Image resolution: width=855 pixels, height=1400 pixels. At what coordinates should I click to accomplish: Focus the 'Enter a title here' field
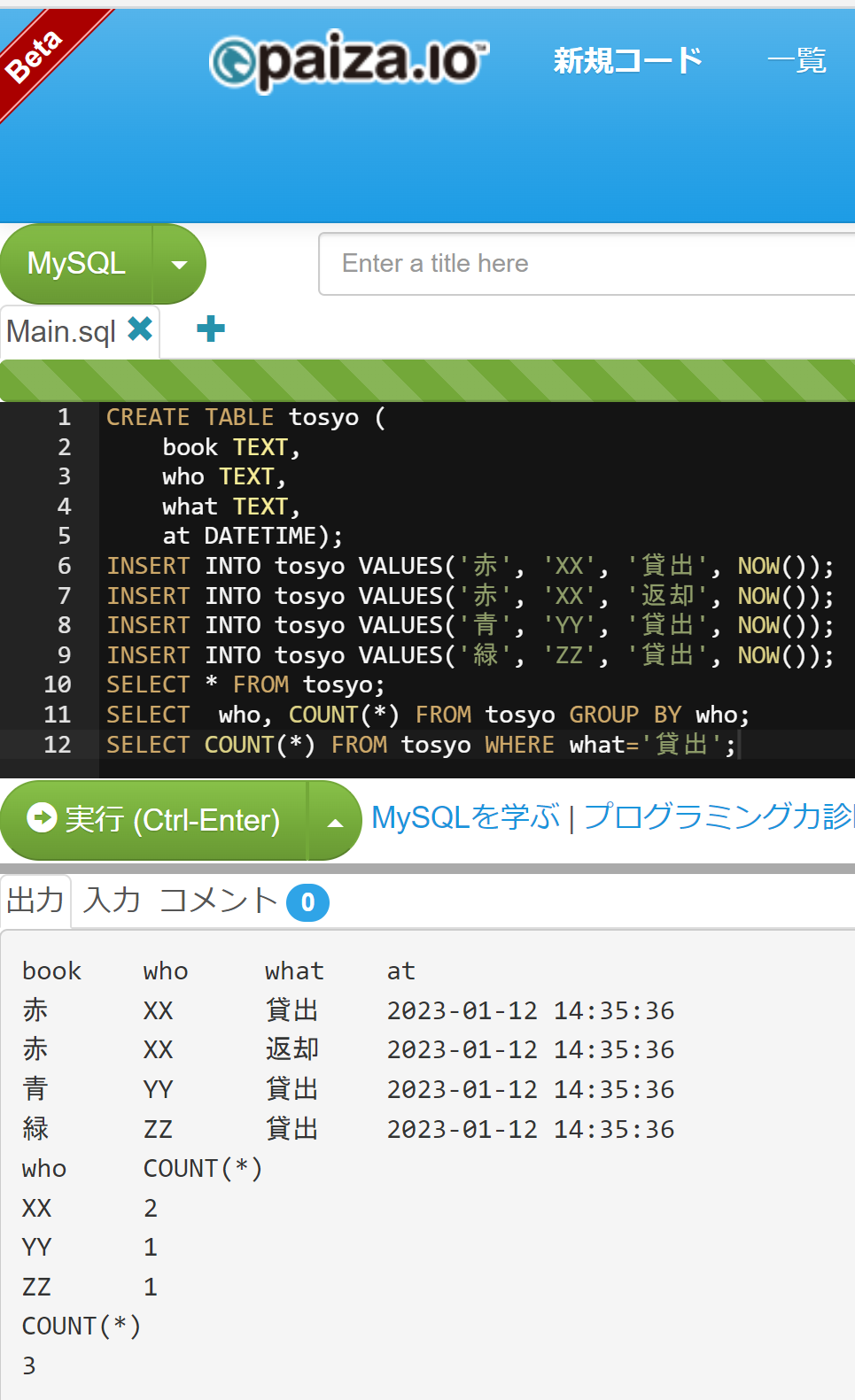(587, 264)
